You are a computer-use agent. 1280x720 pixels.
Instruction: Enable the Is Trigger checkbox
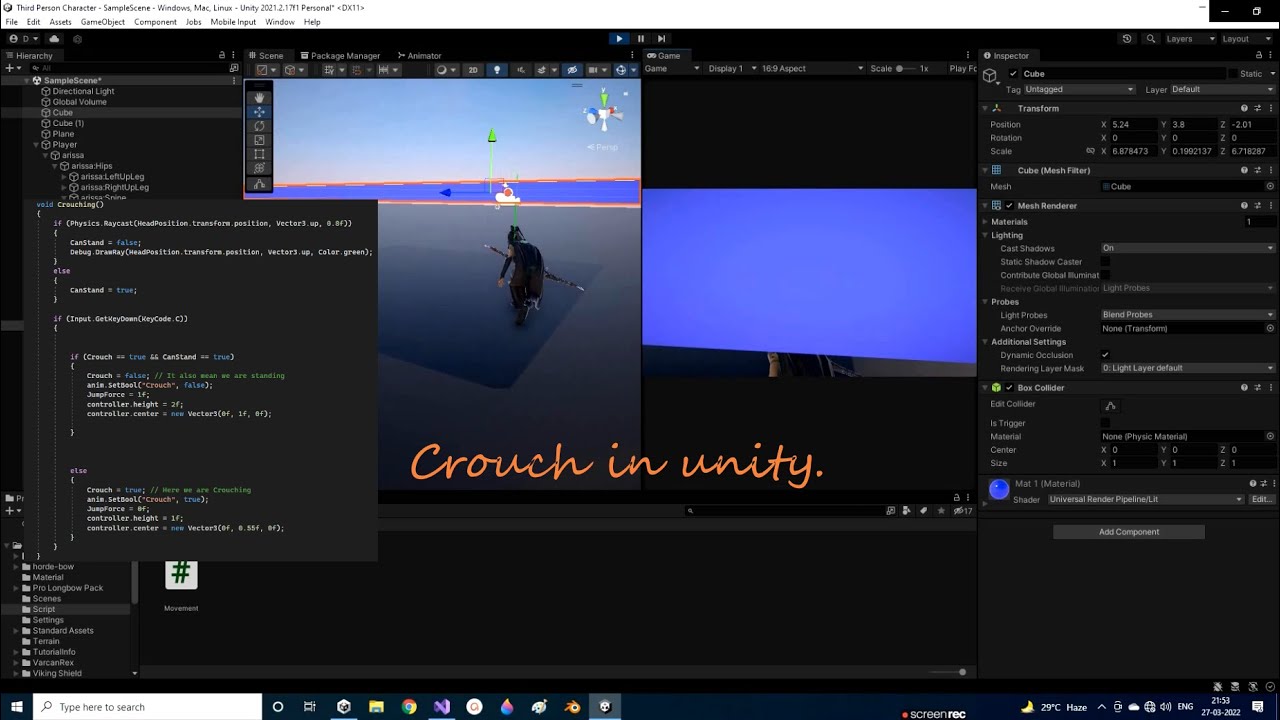point(1105,423)
